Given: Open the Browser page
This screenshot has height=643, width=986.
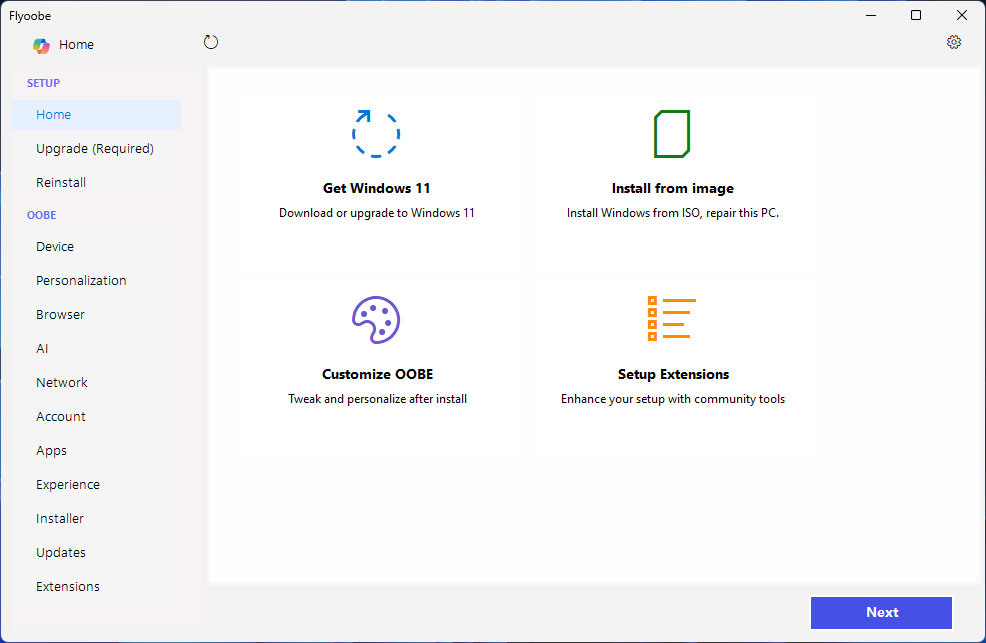Looking at the screenshot, I should click(96, 314).
